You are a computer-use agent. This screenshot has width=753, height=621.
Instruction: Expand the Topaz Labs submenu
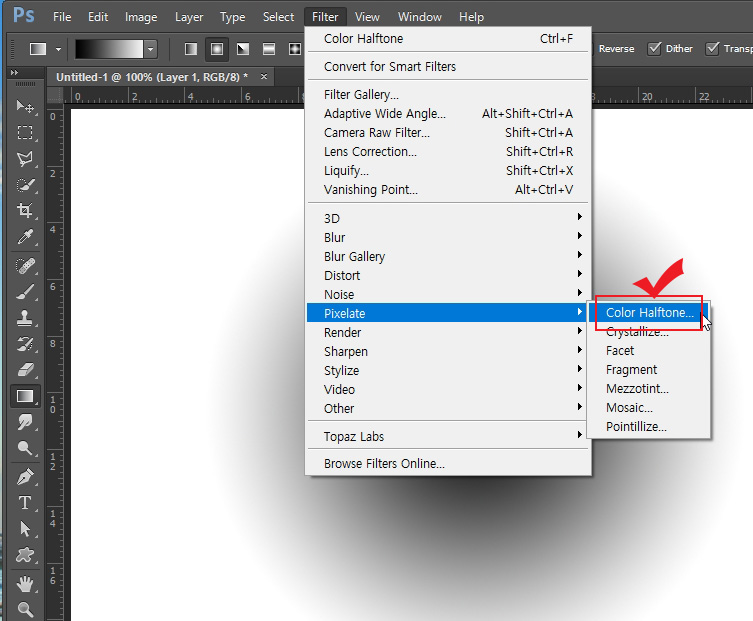pyautogui.click(x=449, y=437)
